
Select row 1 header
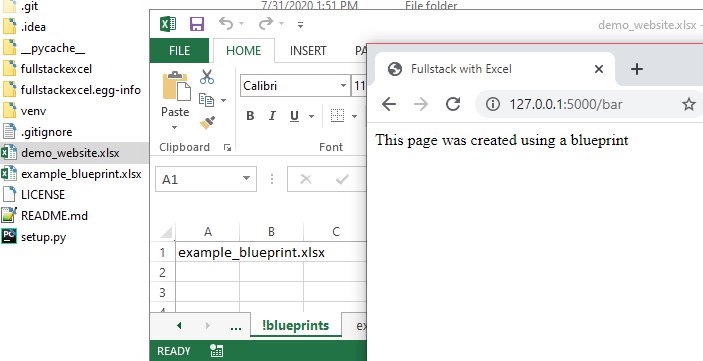(163, 252)
